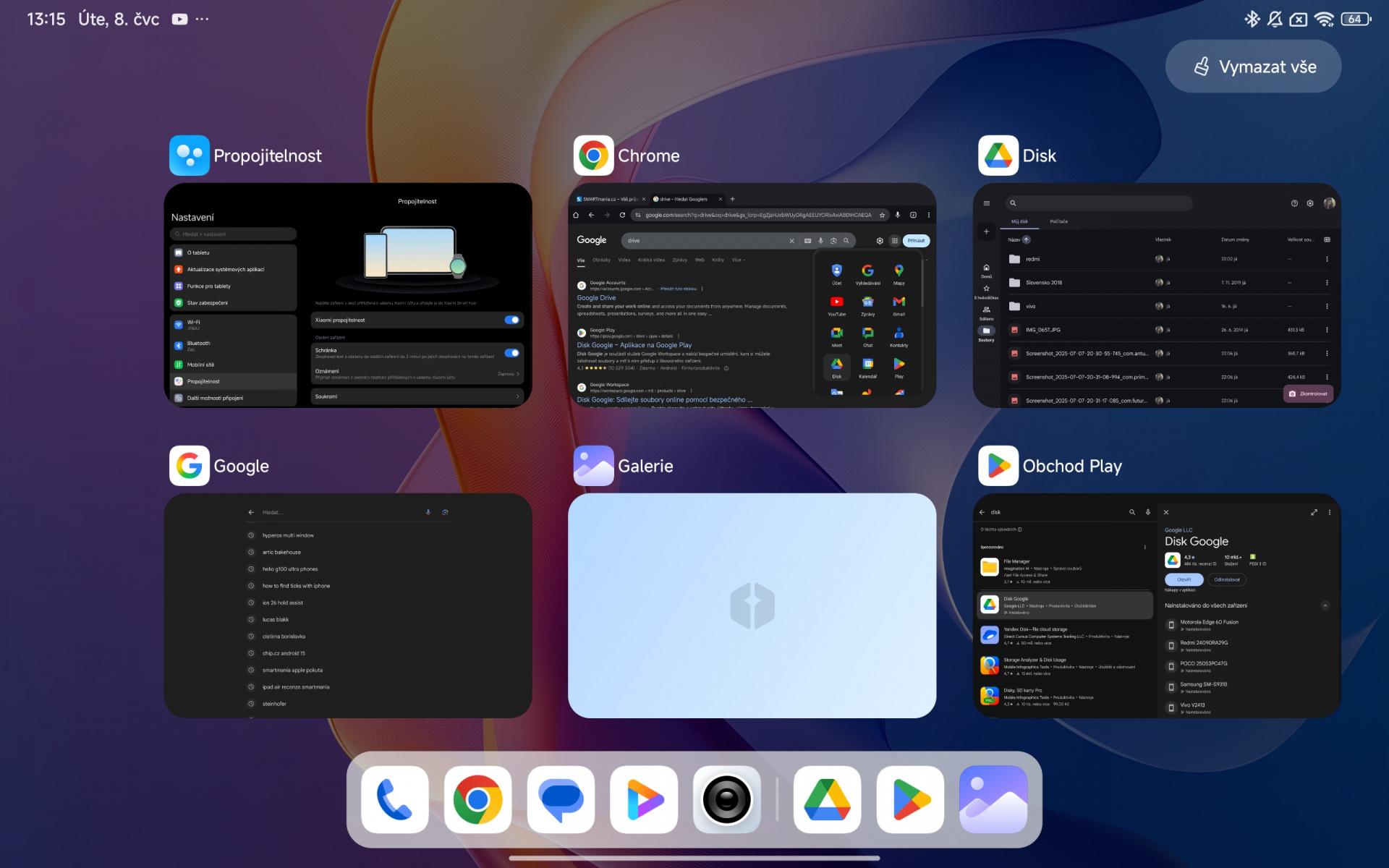The width and height of the screenshot is (1389, 868).
Task: Launch Chrome from the dock
Action: coord(477,799)
